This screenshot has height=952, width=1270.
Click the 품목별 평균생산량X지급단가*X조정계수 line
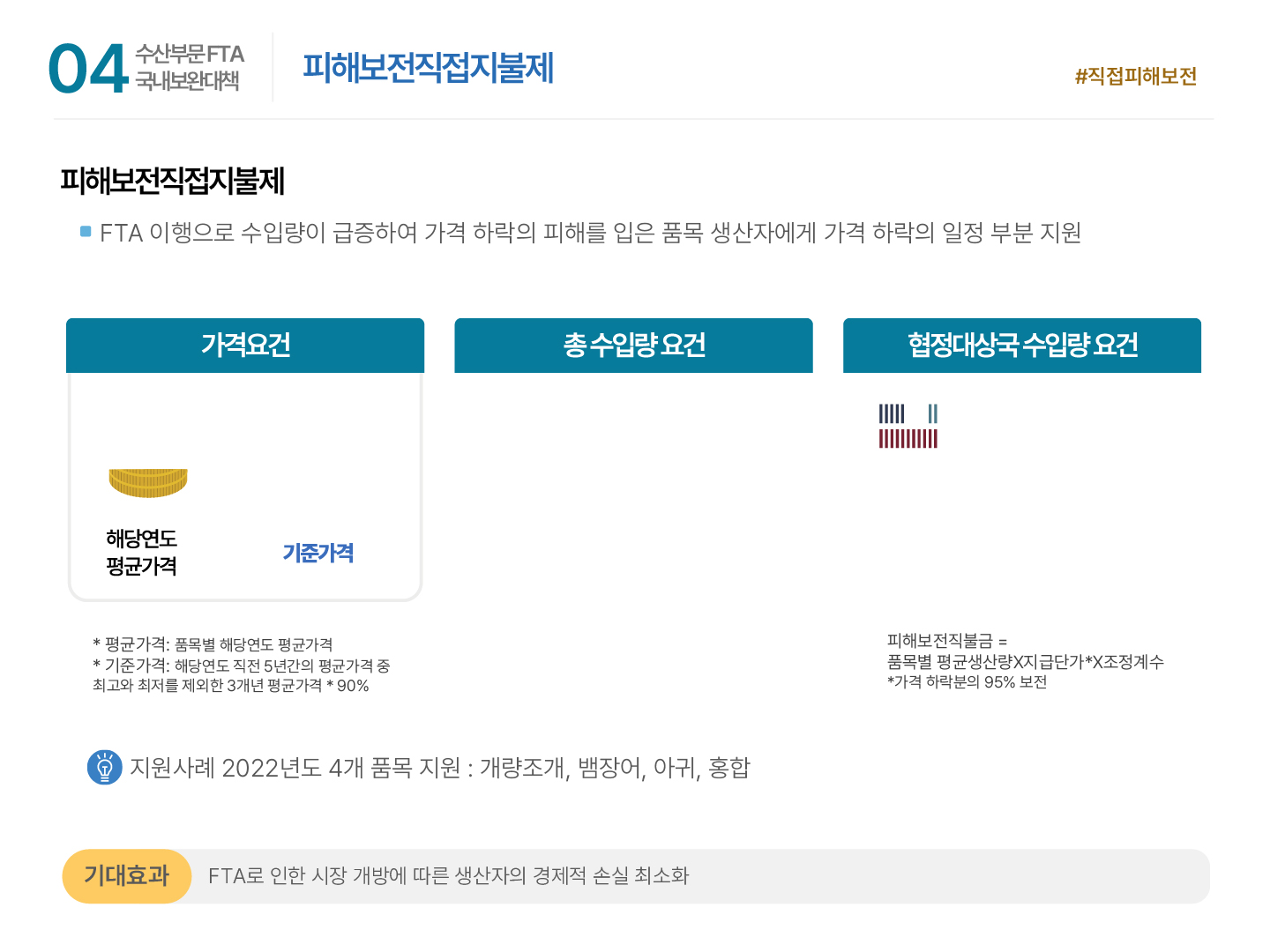pyautogui.click(x=1026, y=662)
